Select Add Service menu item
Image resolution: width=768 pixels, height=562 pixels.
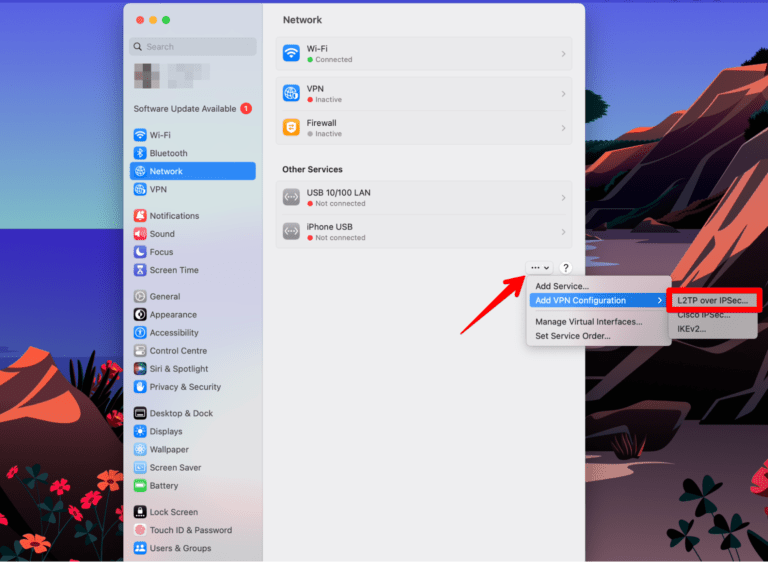pos(562,287)
